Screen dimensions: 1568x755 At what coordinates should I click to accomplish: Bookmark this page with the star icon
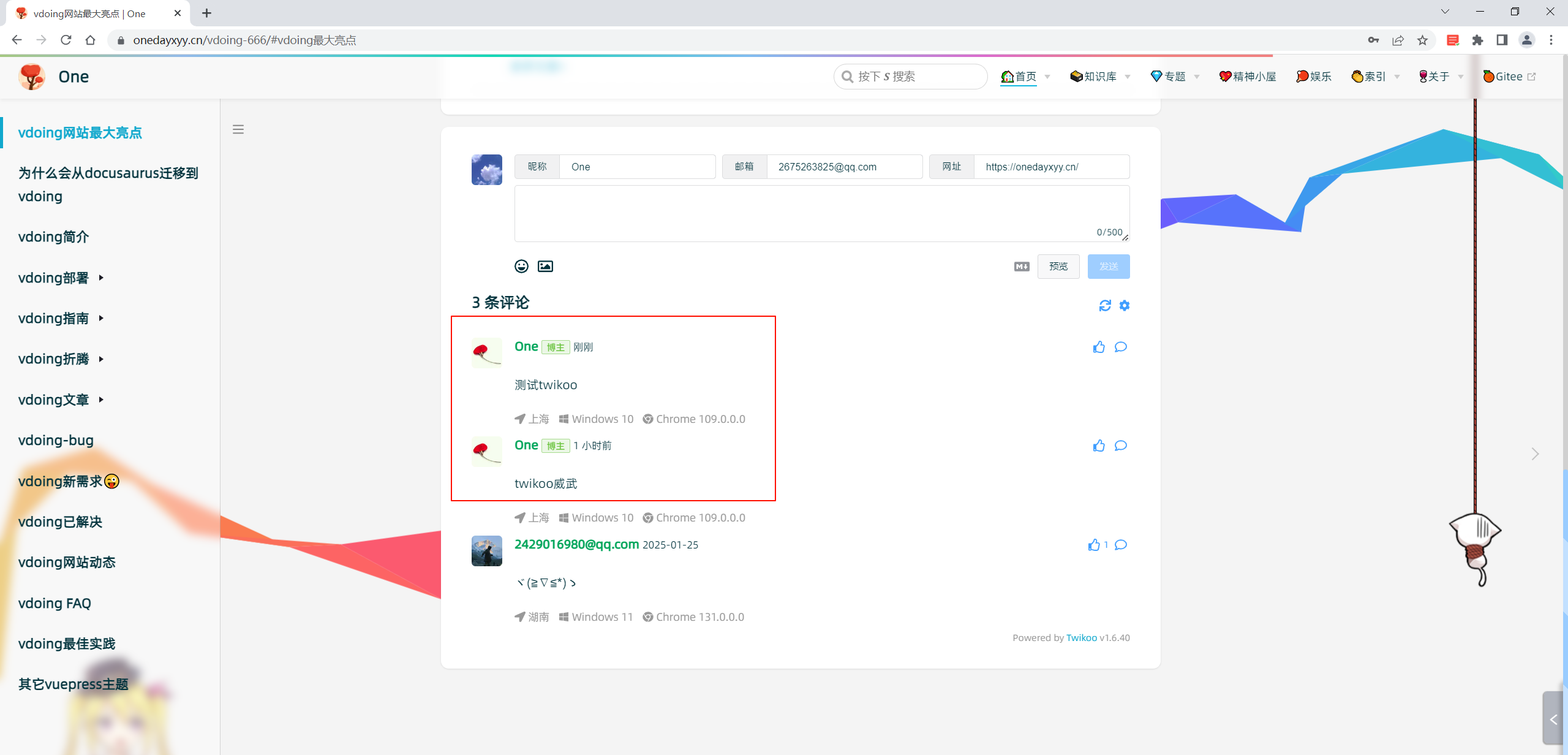[x=1422, y=40]
